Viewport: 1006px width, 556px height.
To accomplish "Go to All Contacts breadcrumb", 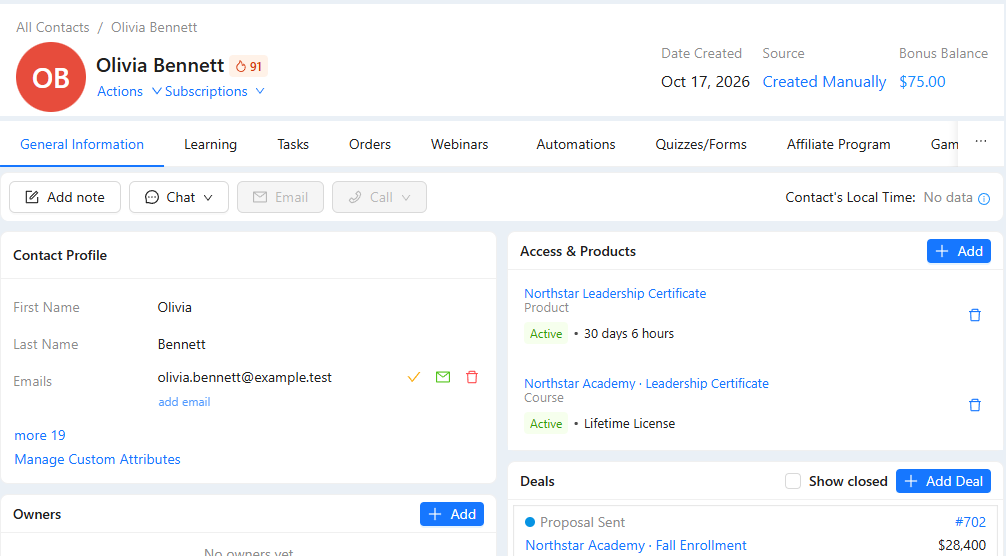I will (x=53, y=27).
